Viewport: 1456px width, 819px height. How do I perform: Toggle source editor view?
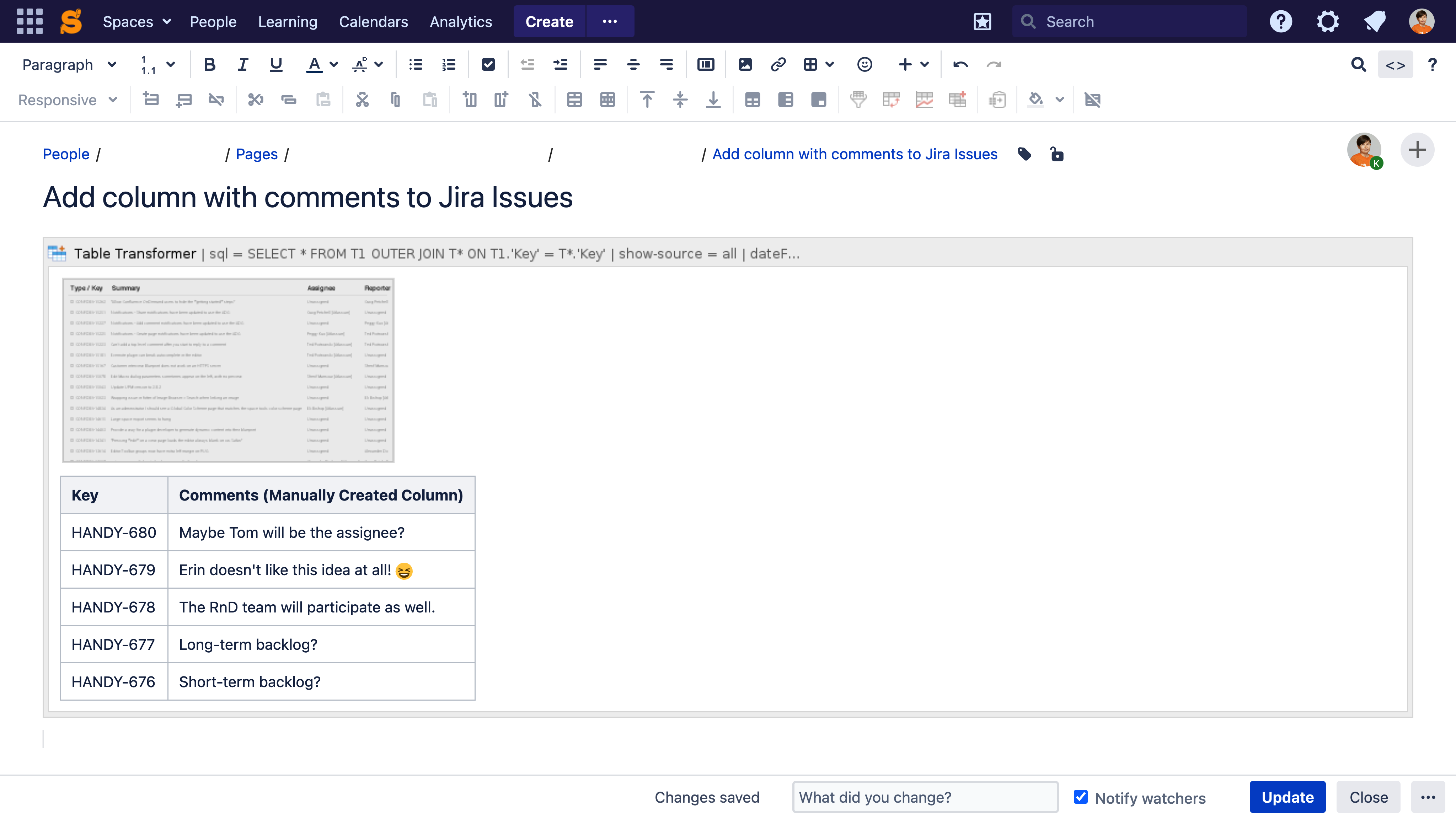coord(1396,64)
